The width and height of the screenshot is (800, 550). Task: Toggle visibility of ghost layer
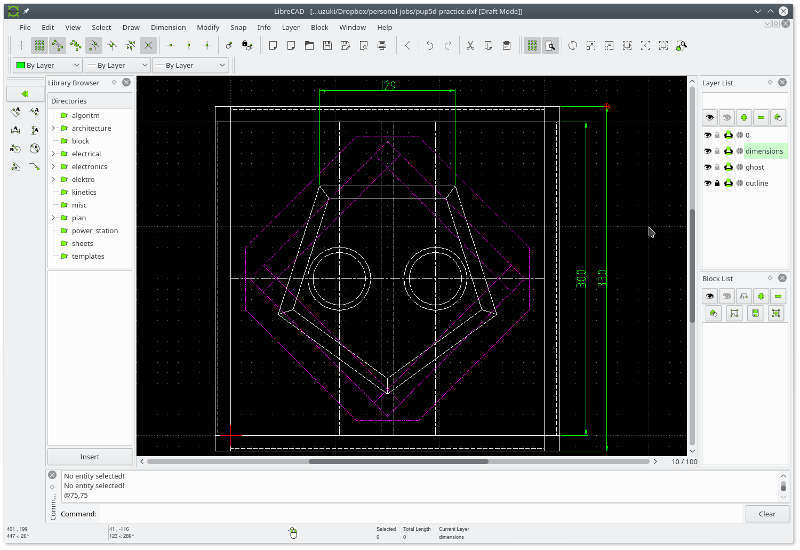click(x=708, y=167)
